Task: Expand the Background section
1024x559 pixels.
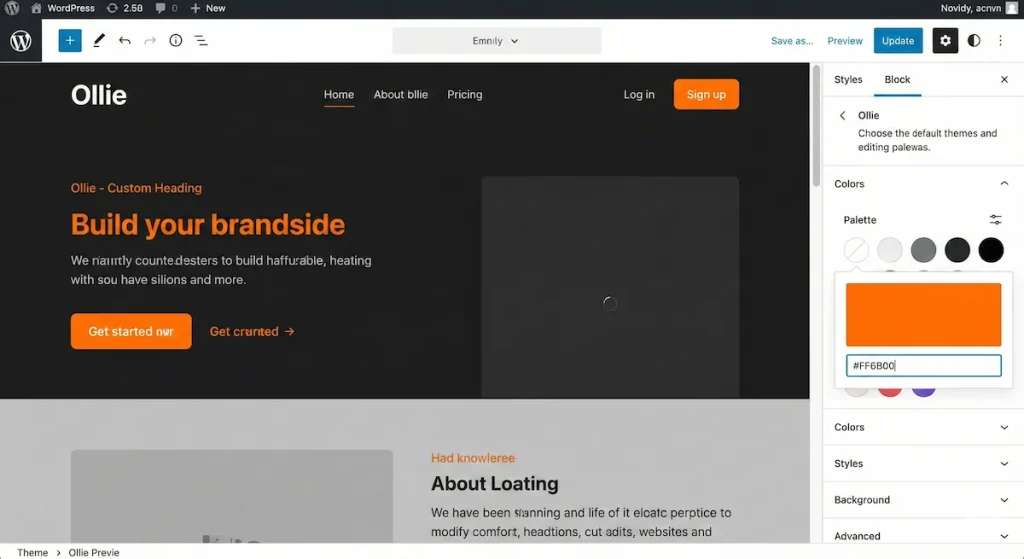Action: [1004, 500]
